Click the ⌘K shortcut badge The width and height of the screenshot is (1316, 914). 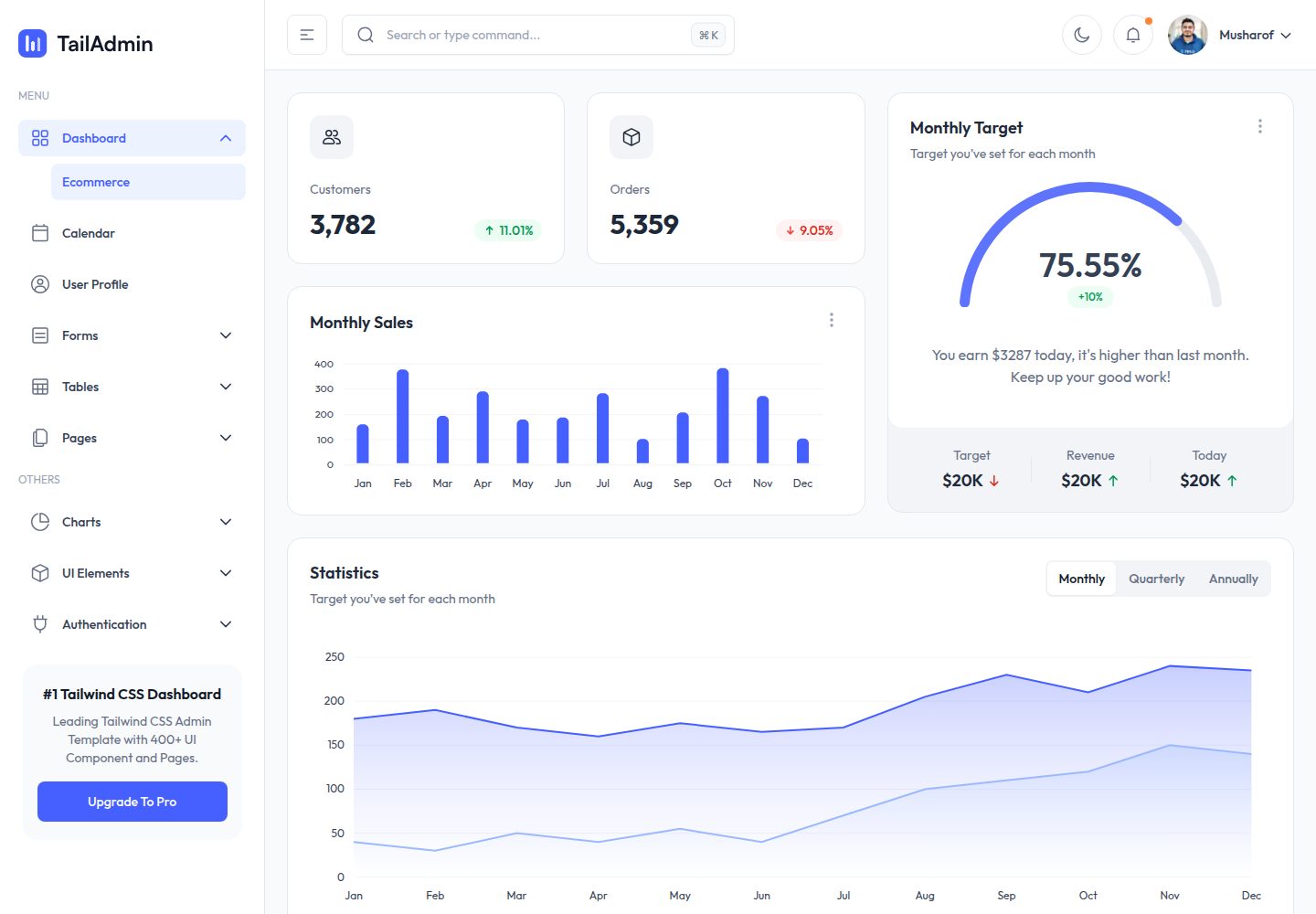click(x=708, y=35)
